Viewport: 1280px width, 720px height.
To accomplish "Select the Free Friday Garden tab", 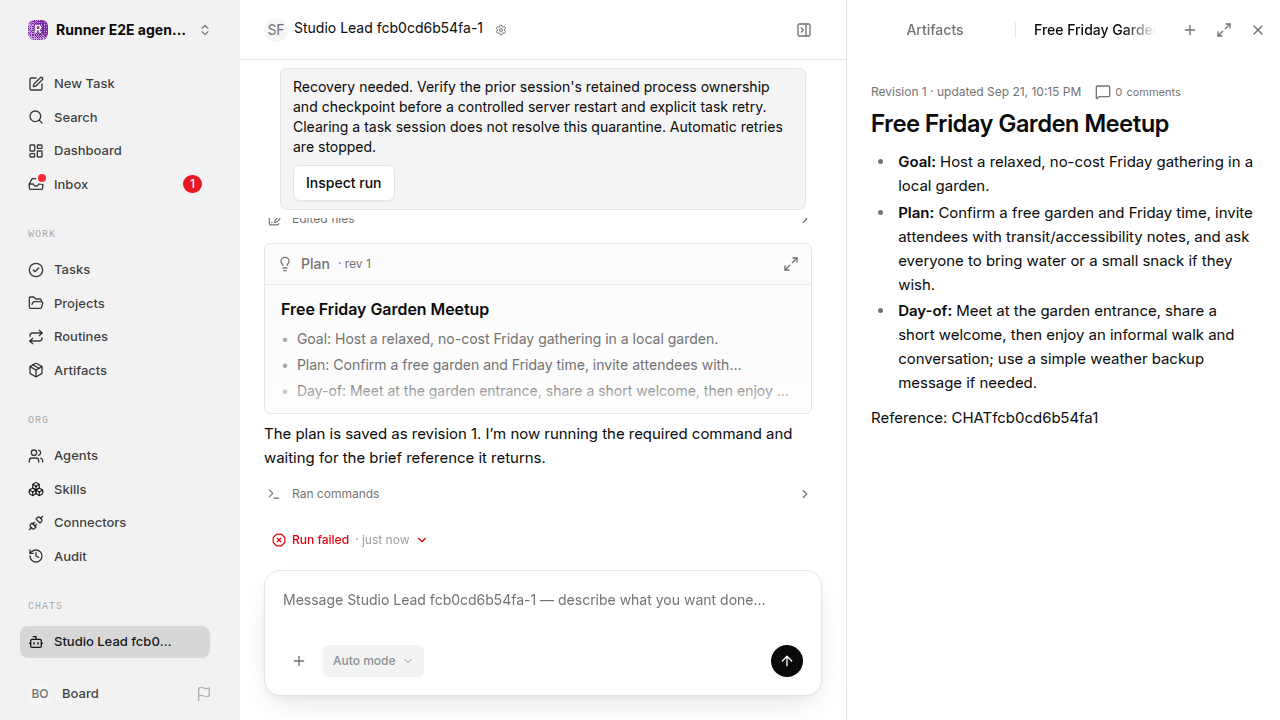I will pyautogui.click(x=1092, y=30).
